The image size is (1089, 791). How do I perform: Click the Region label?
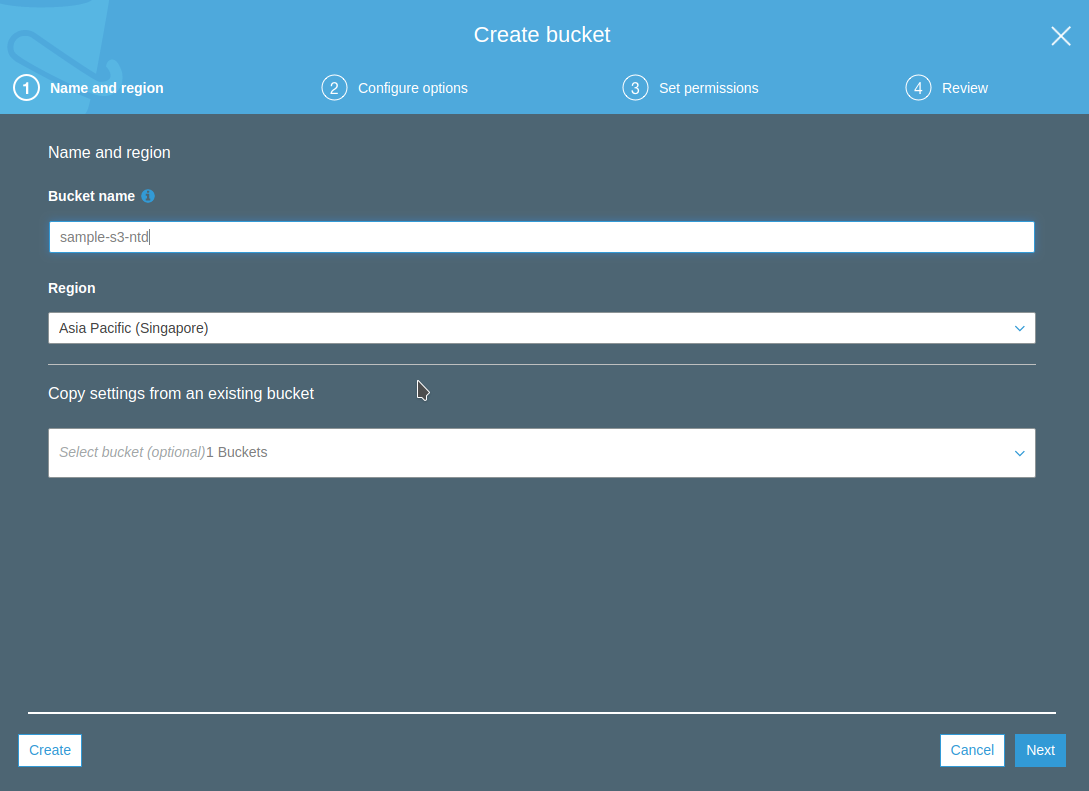click(x=72, y=288)
